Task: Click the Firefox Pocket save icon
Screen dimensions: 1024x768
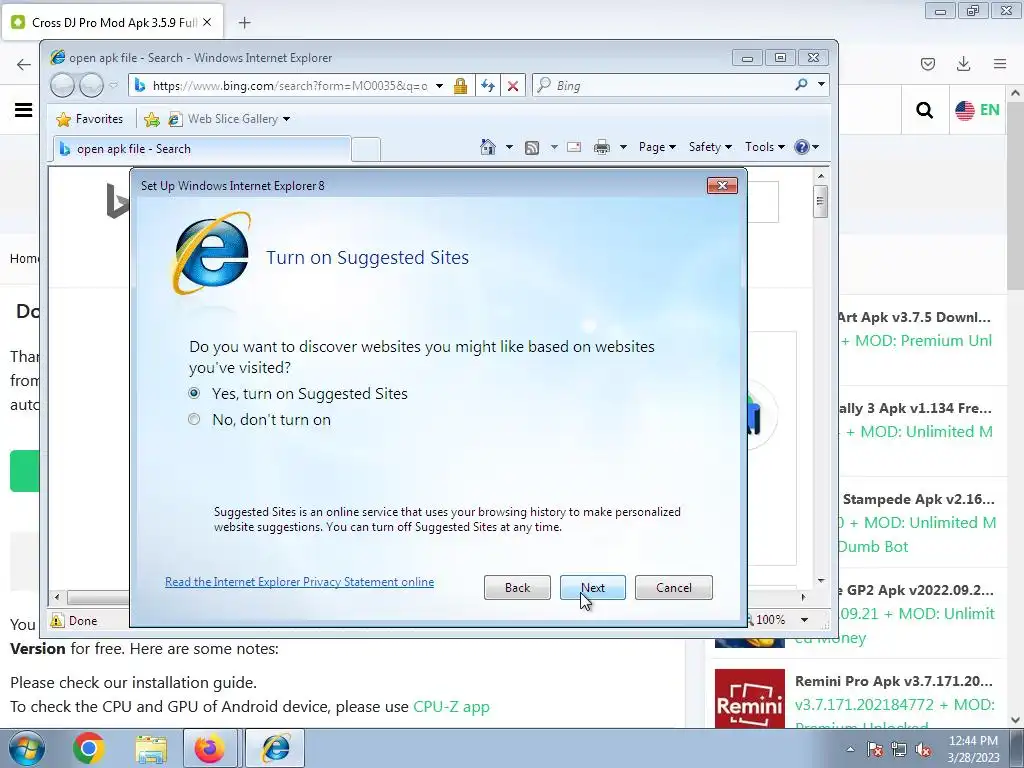Action: pos(927,64)
